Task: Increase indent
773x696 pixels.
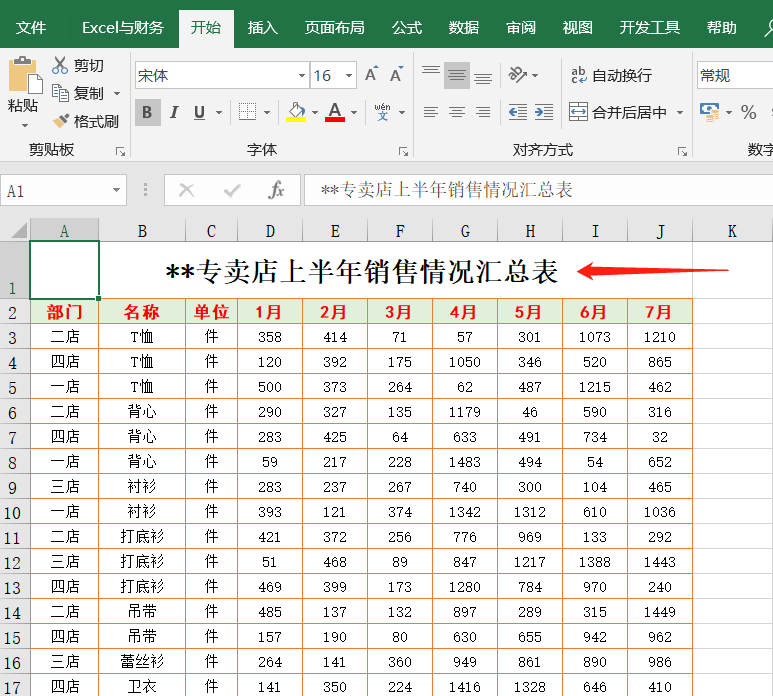Action: 544,112
